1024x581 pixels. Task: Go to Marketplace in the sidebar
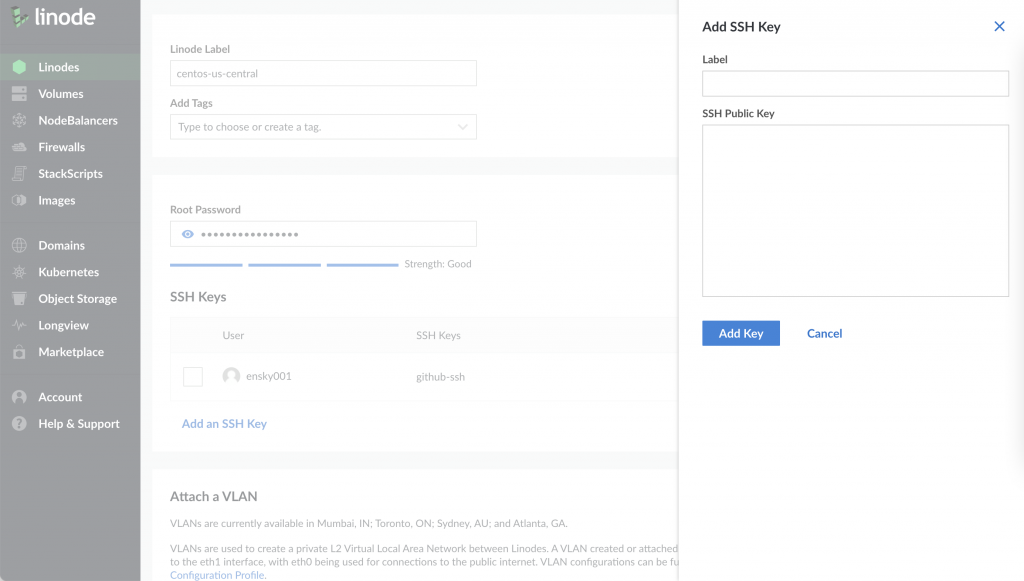[70, 352]
